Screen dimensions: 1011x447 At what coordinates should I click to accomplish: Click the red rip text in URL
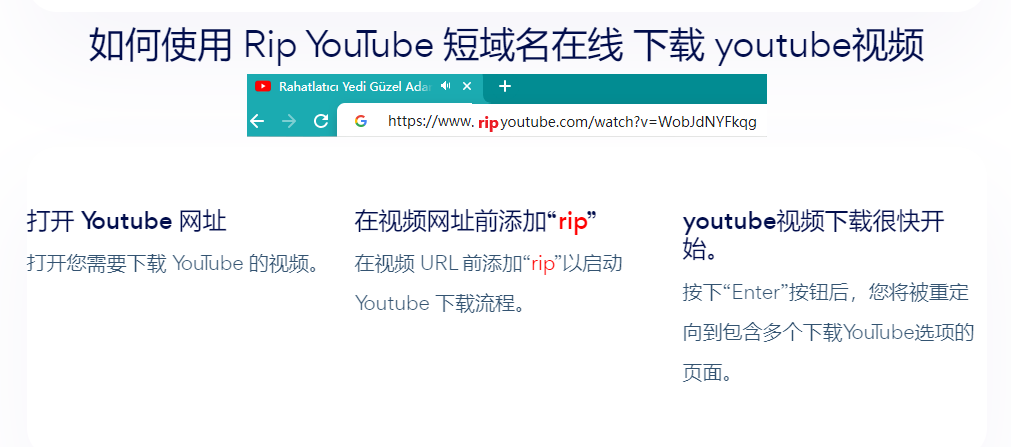(x=488, y=122)
